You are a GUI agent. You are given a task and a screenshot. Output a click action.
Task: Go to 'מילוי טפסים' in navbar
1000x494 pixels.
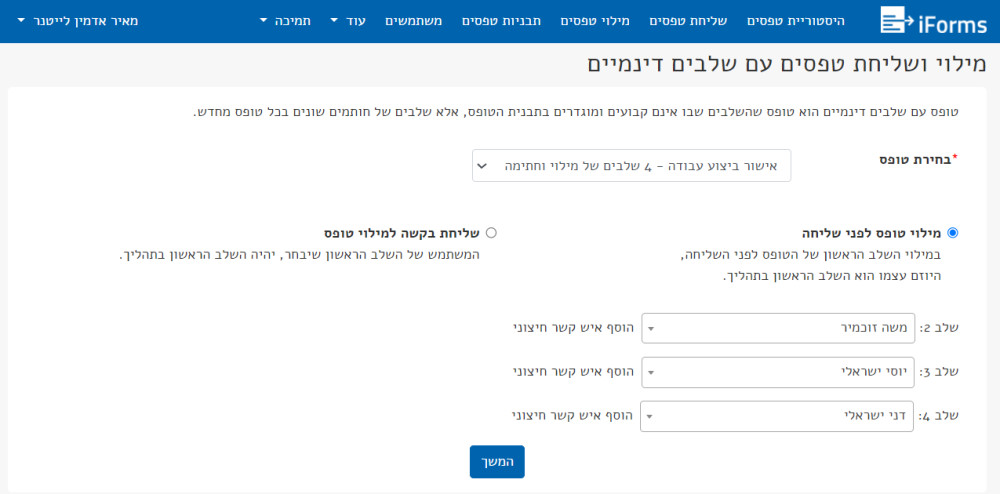[x=595, y=21]
